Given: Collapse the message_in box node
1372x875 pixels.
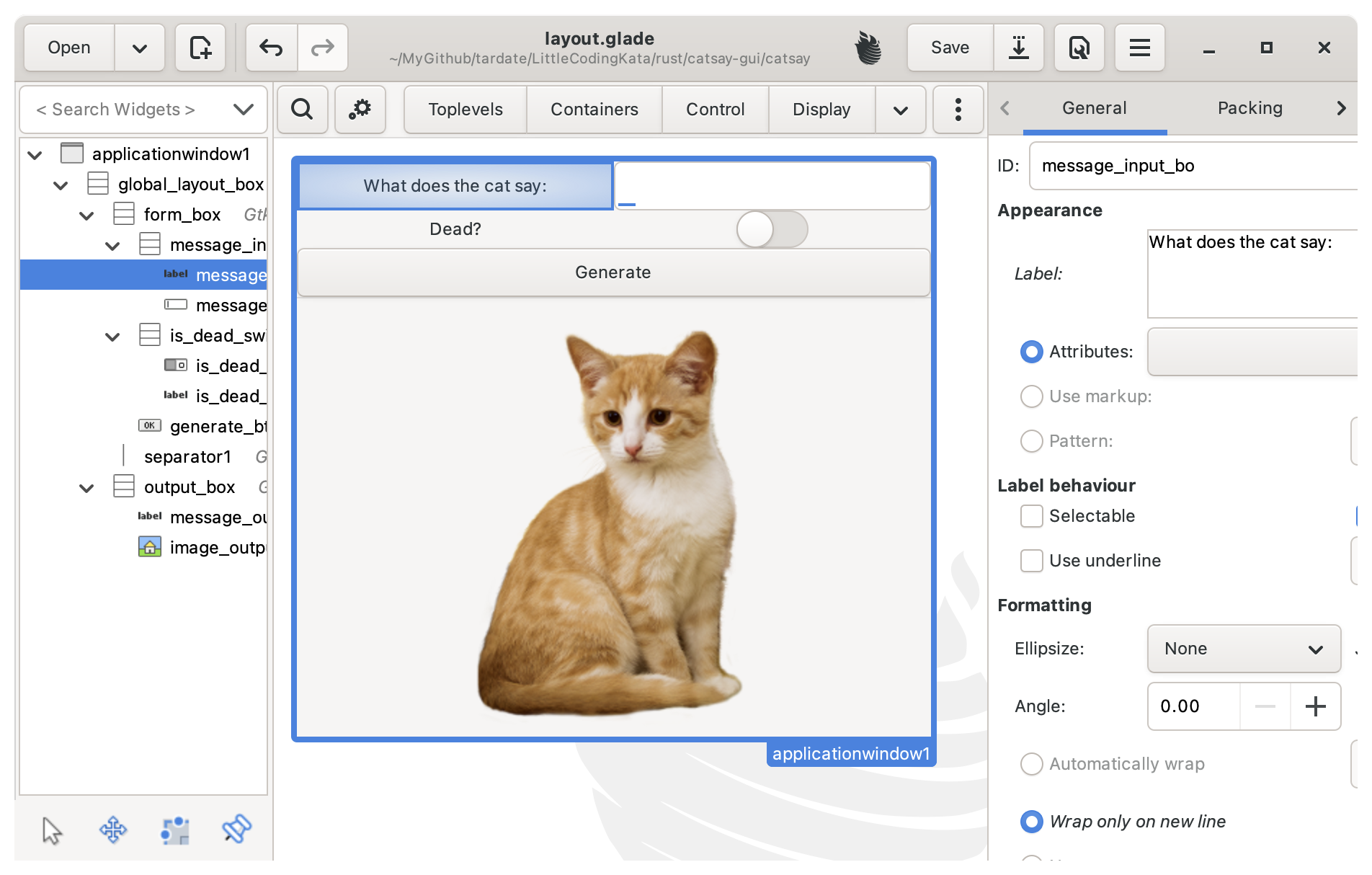Looking at the screenshot, I should coord(112,245).
